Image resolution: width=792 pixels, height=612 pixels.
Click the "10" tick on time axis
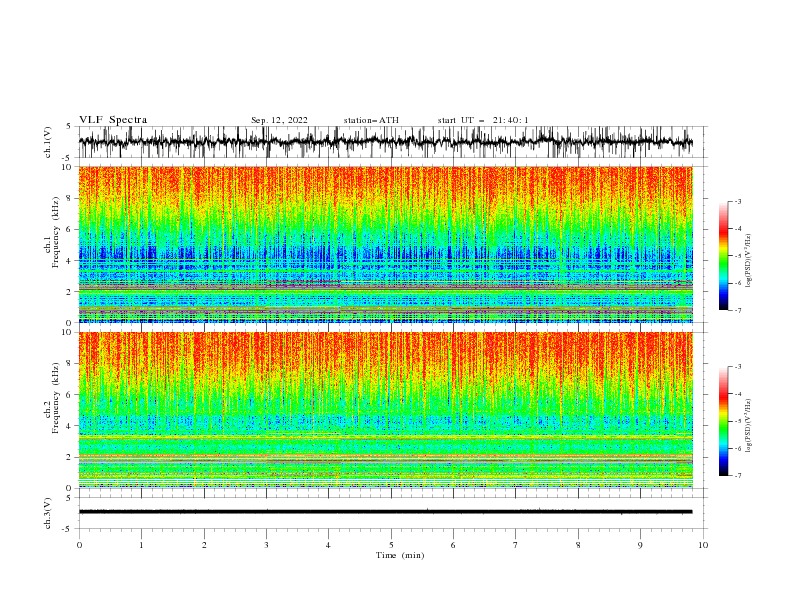coord(703,545)
